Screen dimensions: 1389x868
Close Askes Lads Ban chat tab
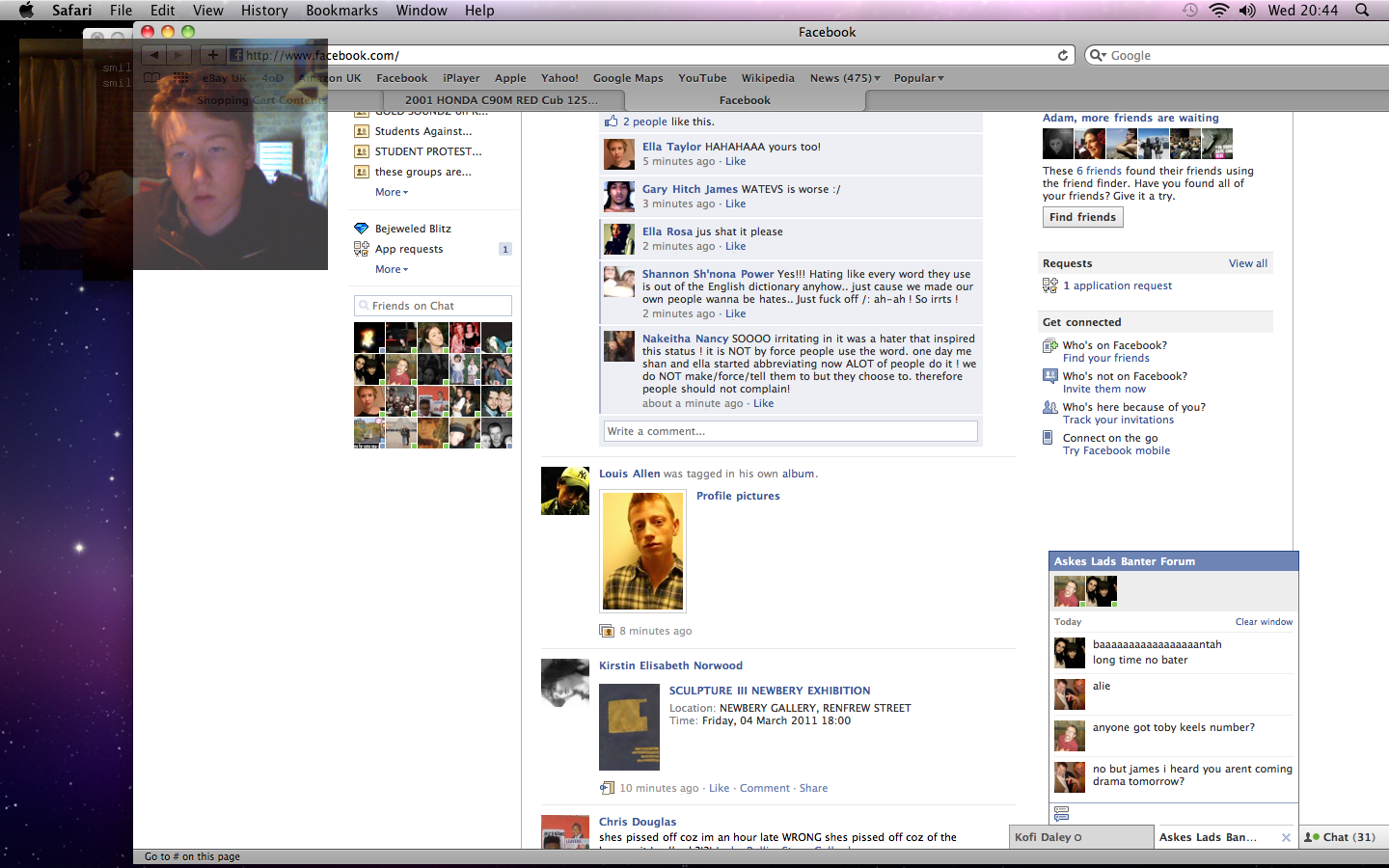1286,837
